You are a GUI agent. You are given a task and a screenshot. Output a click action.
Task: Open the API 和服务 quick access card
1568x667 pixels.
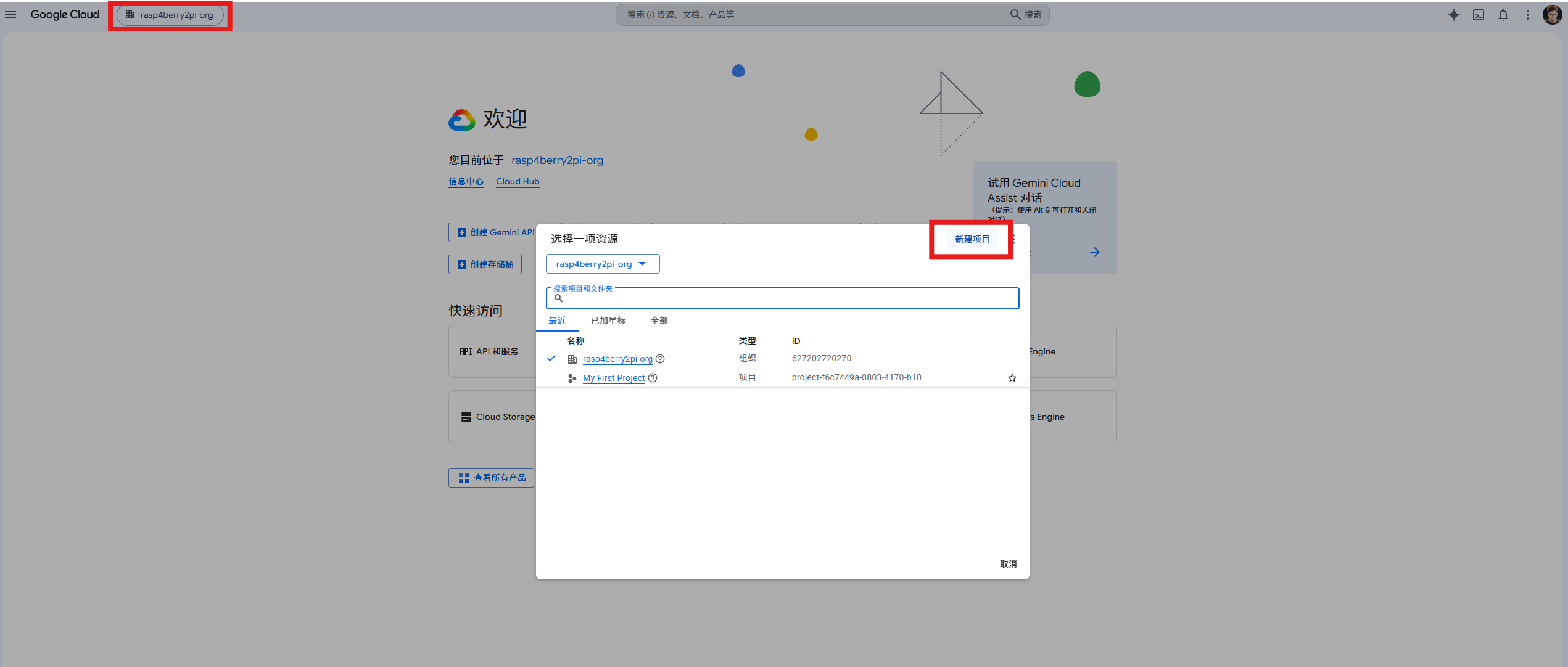[492, 351]
